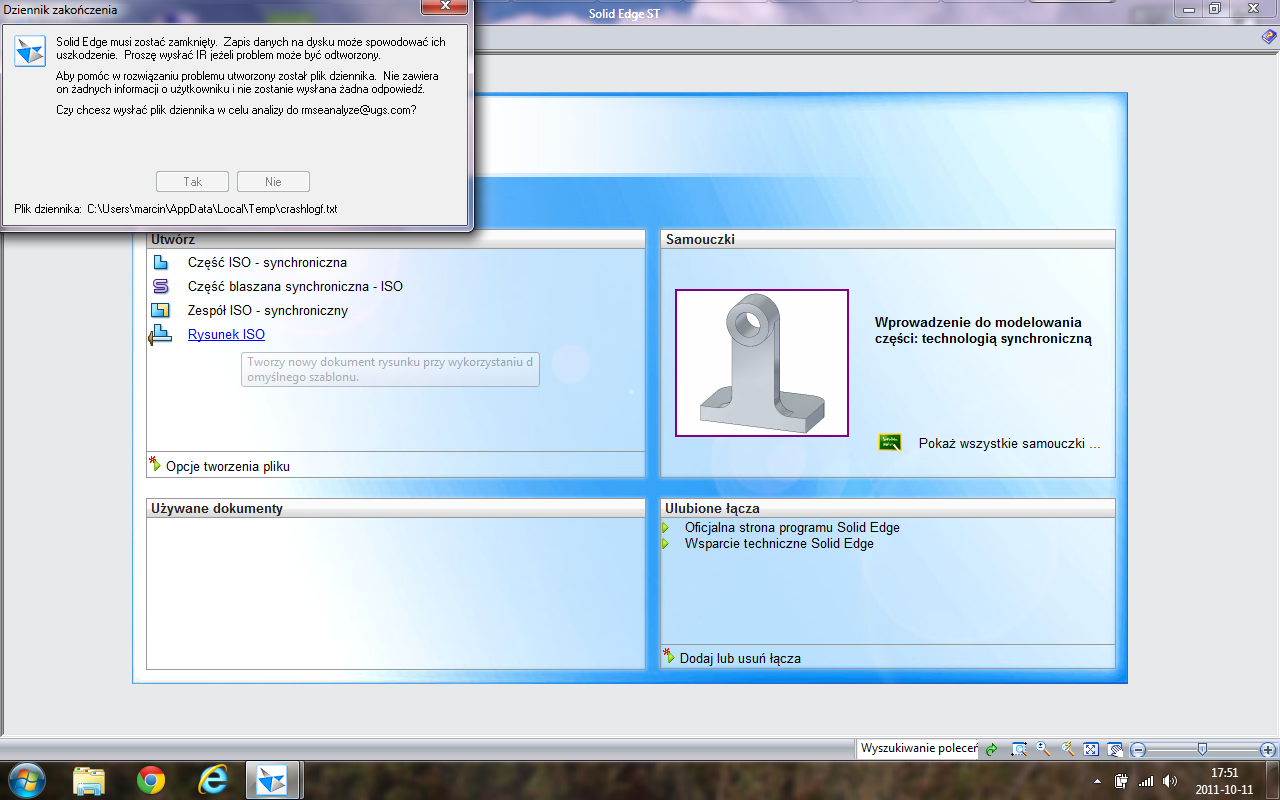The height and width of the screenshot is (800, 1280).
Task: Click the green arrow beside Wsparcie techniczne
Action: coord(666,544)
